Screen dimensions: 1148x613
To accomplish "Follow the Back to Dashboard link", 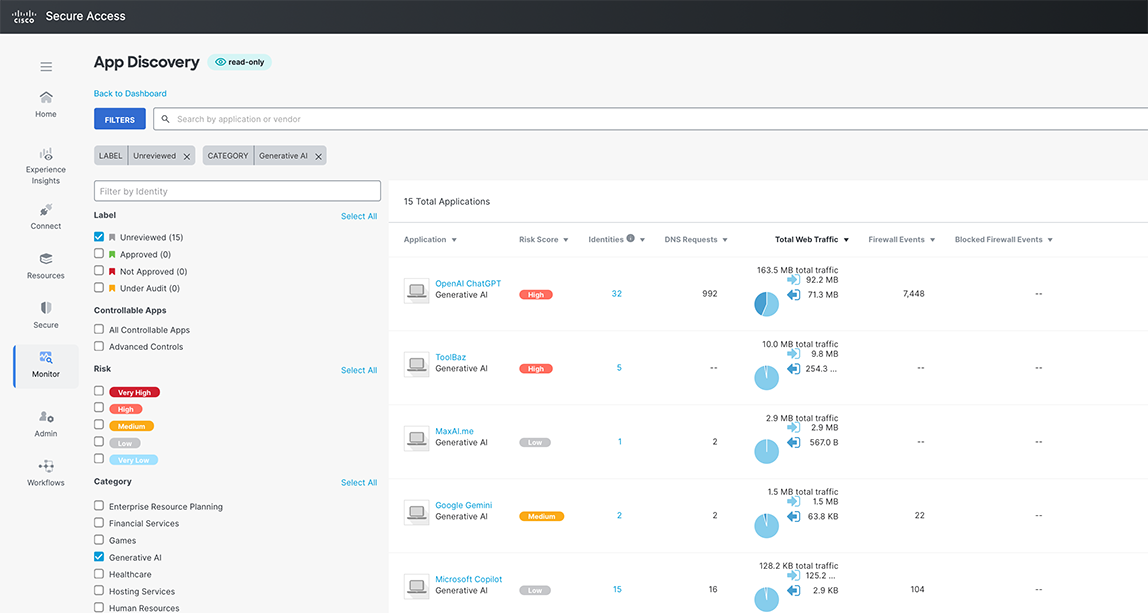I will [x=130, y=94].
